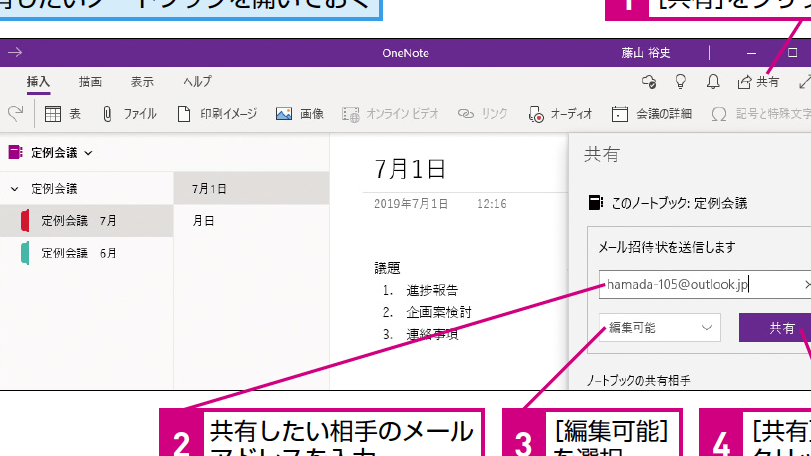
Task: Check the cloud sync status icon
Action: coord(649,82)
